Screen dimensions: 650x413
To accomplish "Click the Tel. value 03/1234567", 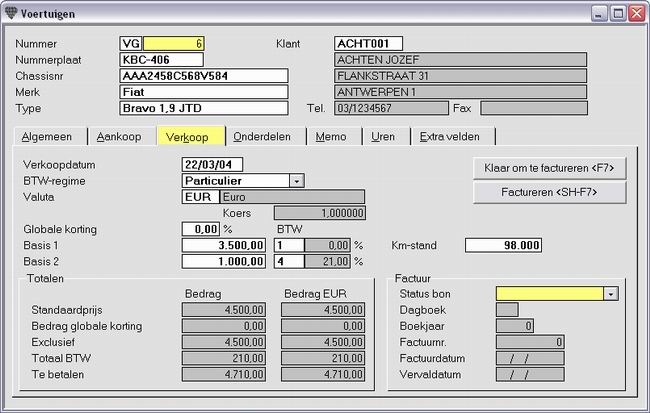I will coord(391,108).
